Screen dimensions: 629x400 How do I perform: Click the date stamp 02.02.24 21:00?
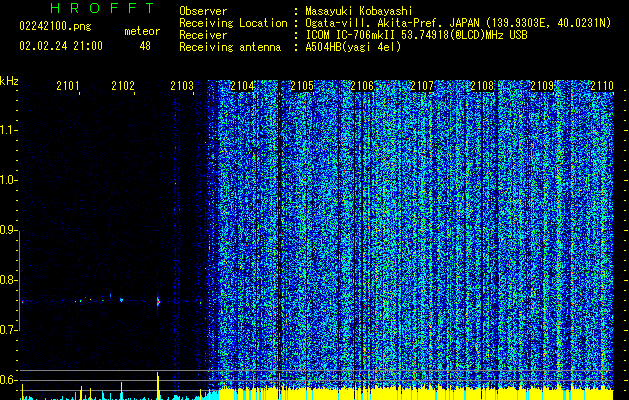point(61,46)
